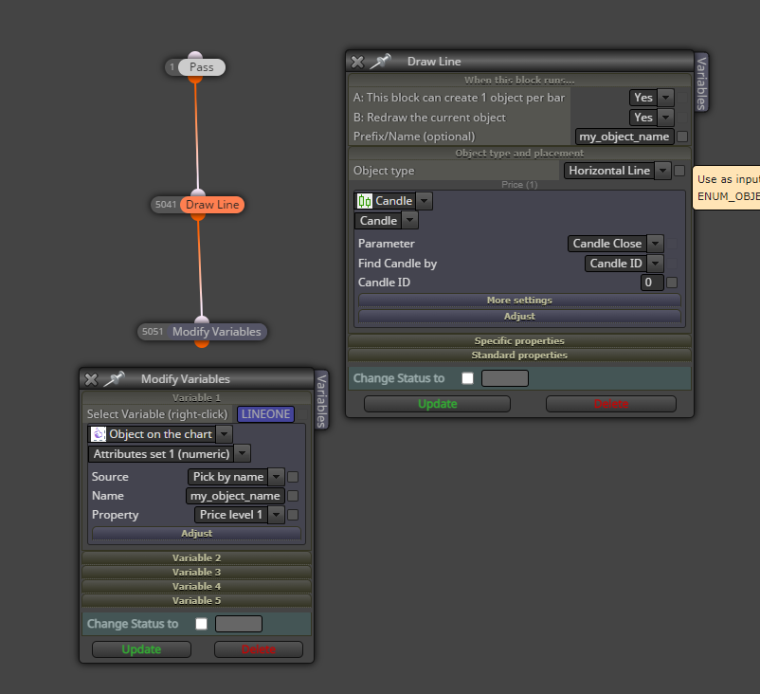Close the Draw Line panel
The image size is (760, 694).
[x=358, y=62]
